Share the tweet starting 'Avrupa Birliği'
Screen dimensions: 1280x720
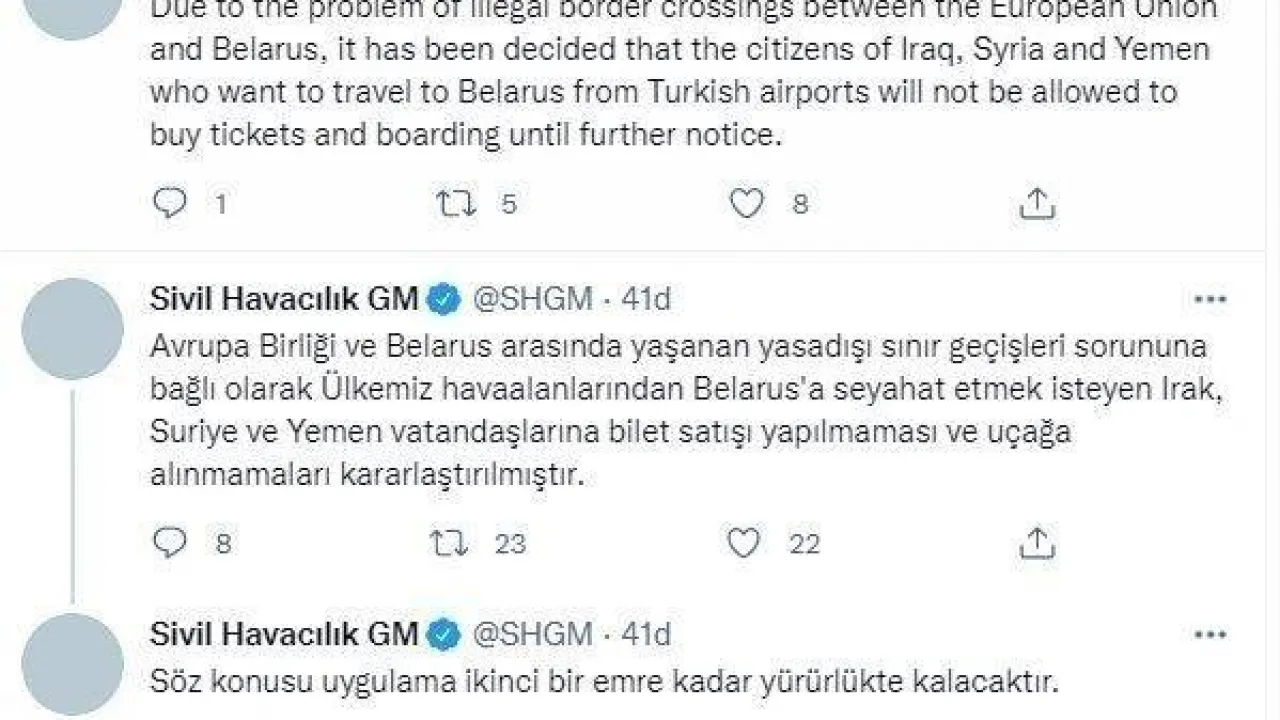[1037, 543]
